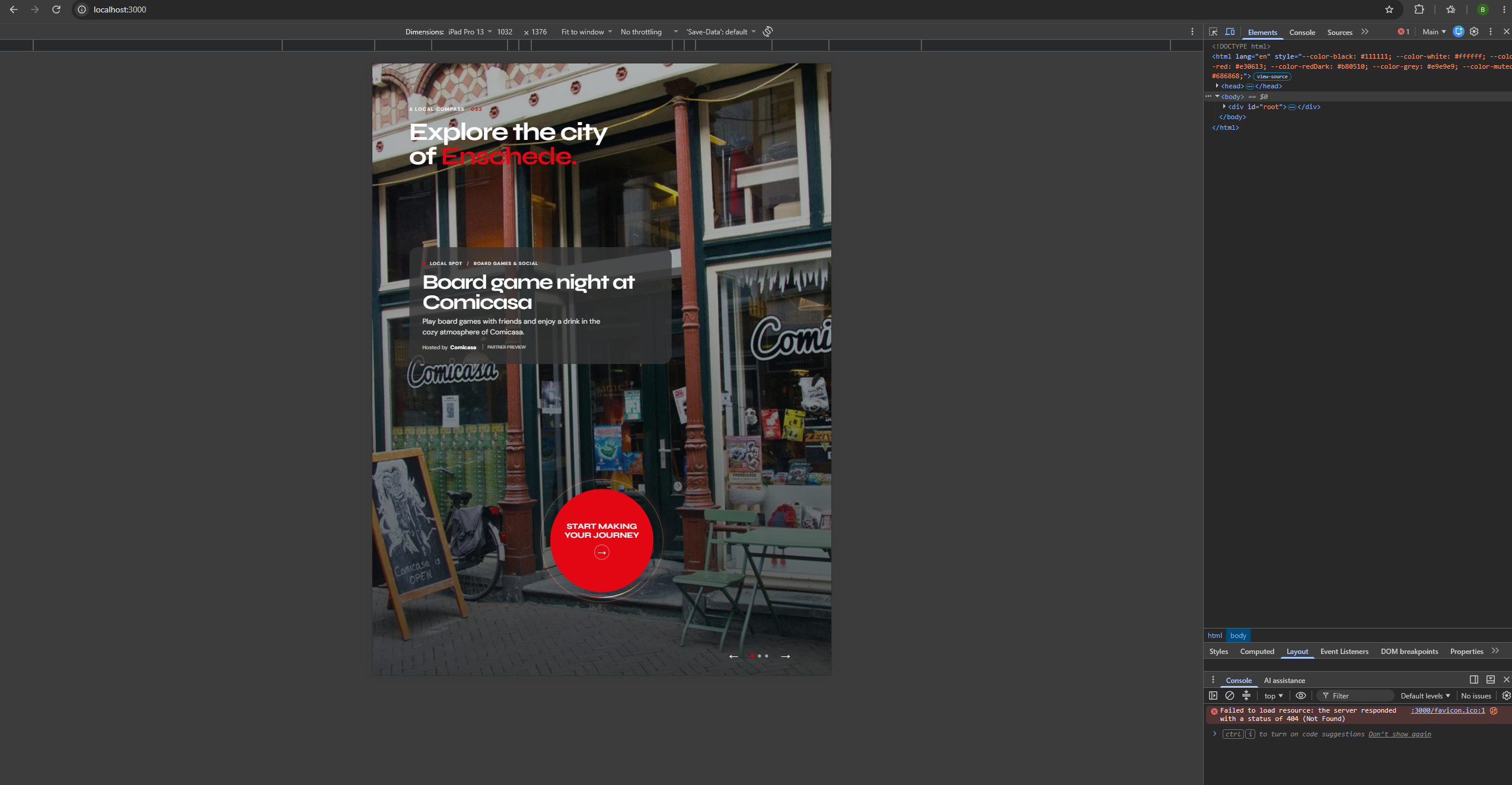This screenshot has height=785, width=1512.
Task: Go to next slide with right arrow
Action: tap(786, 656)
